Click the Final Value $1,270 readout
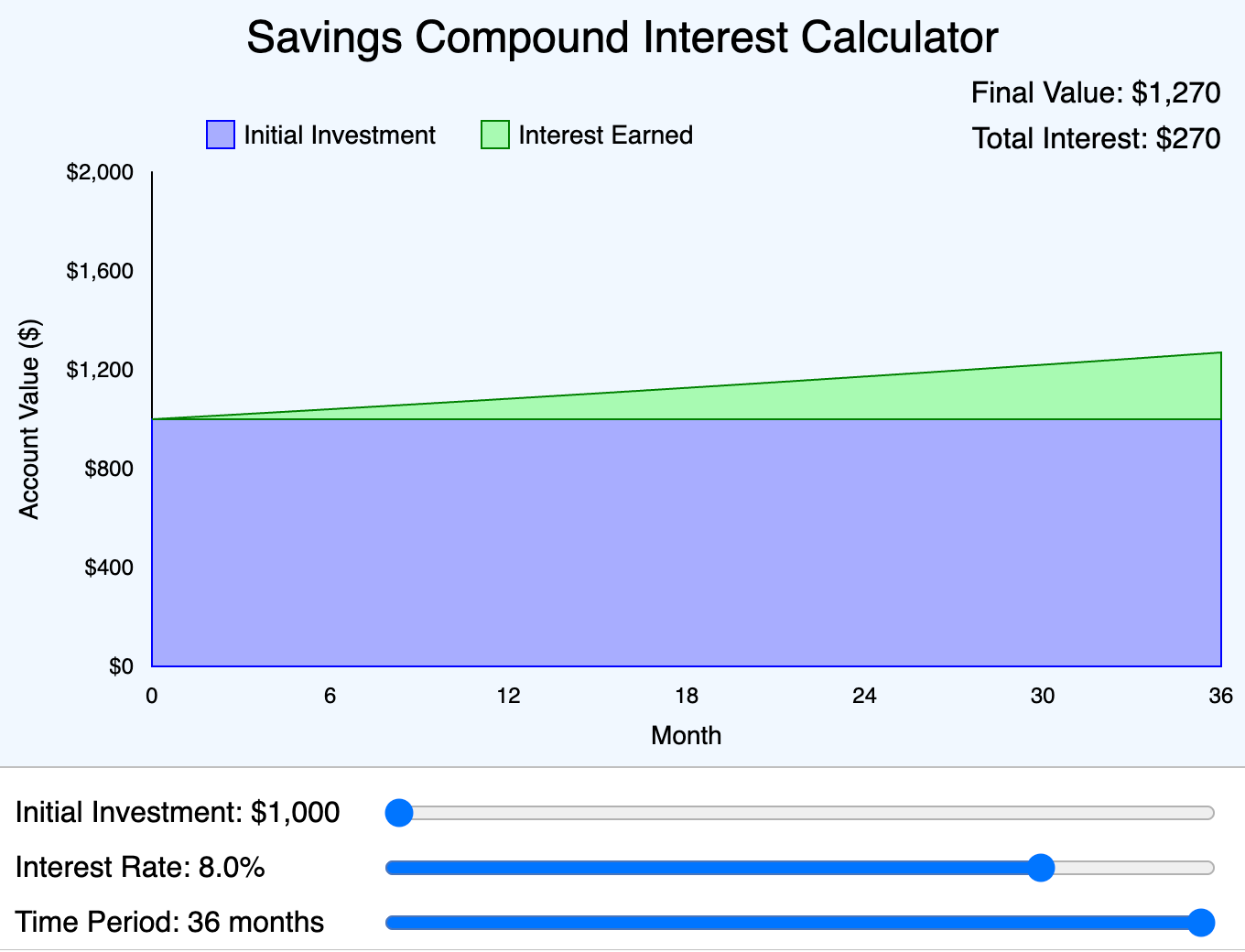Viewport: 1245px width, 952px height. (1096, 92)
